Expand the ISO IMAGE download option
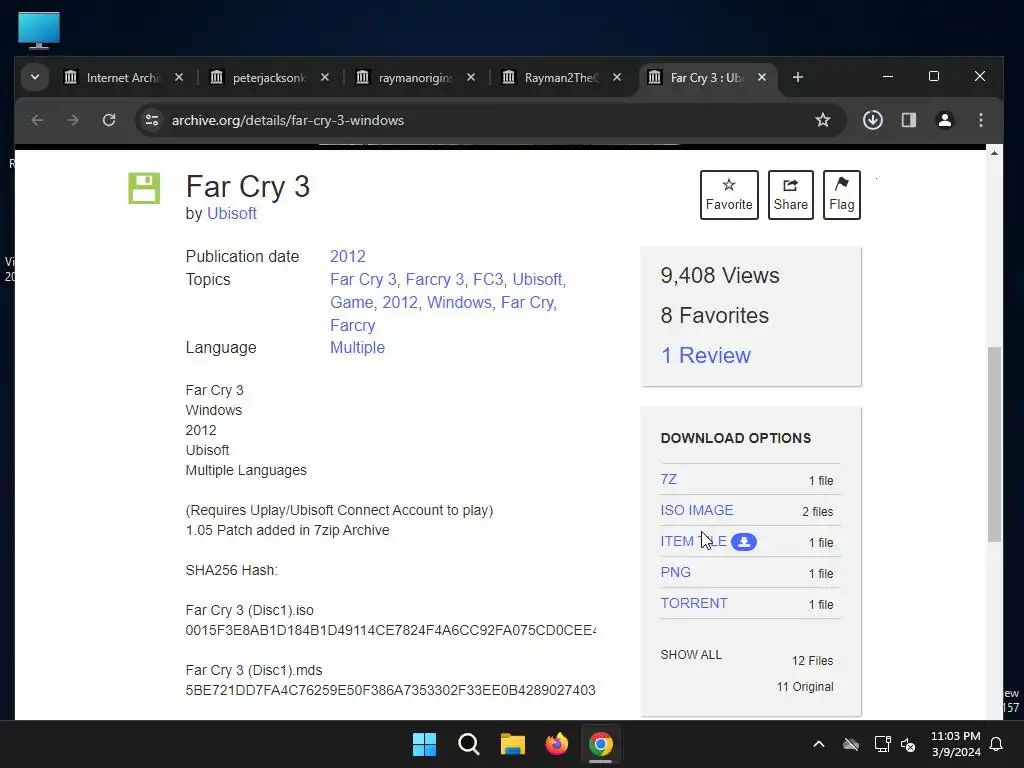 697,510
